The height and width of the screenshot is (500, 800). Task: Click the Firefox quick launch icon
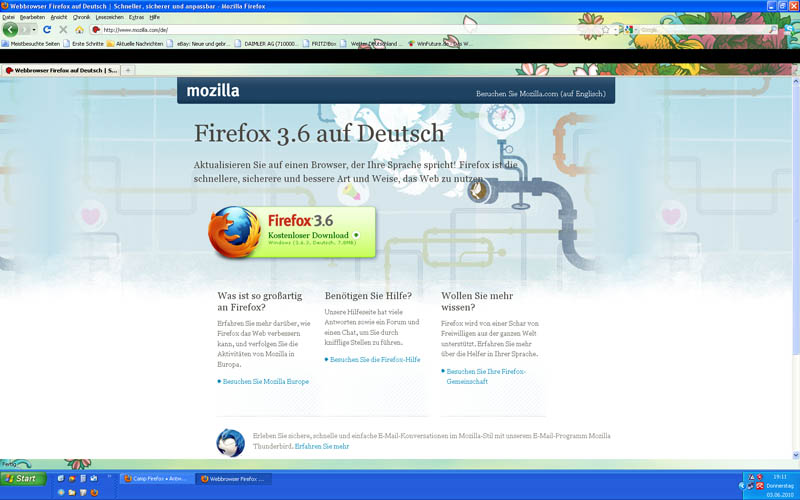tap(94, 493)
